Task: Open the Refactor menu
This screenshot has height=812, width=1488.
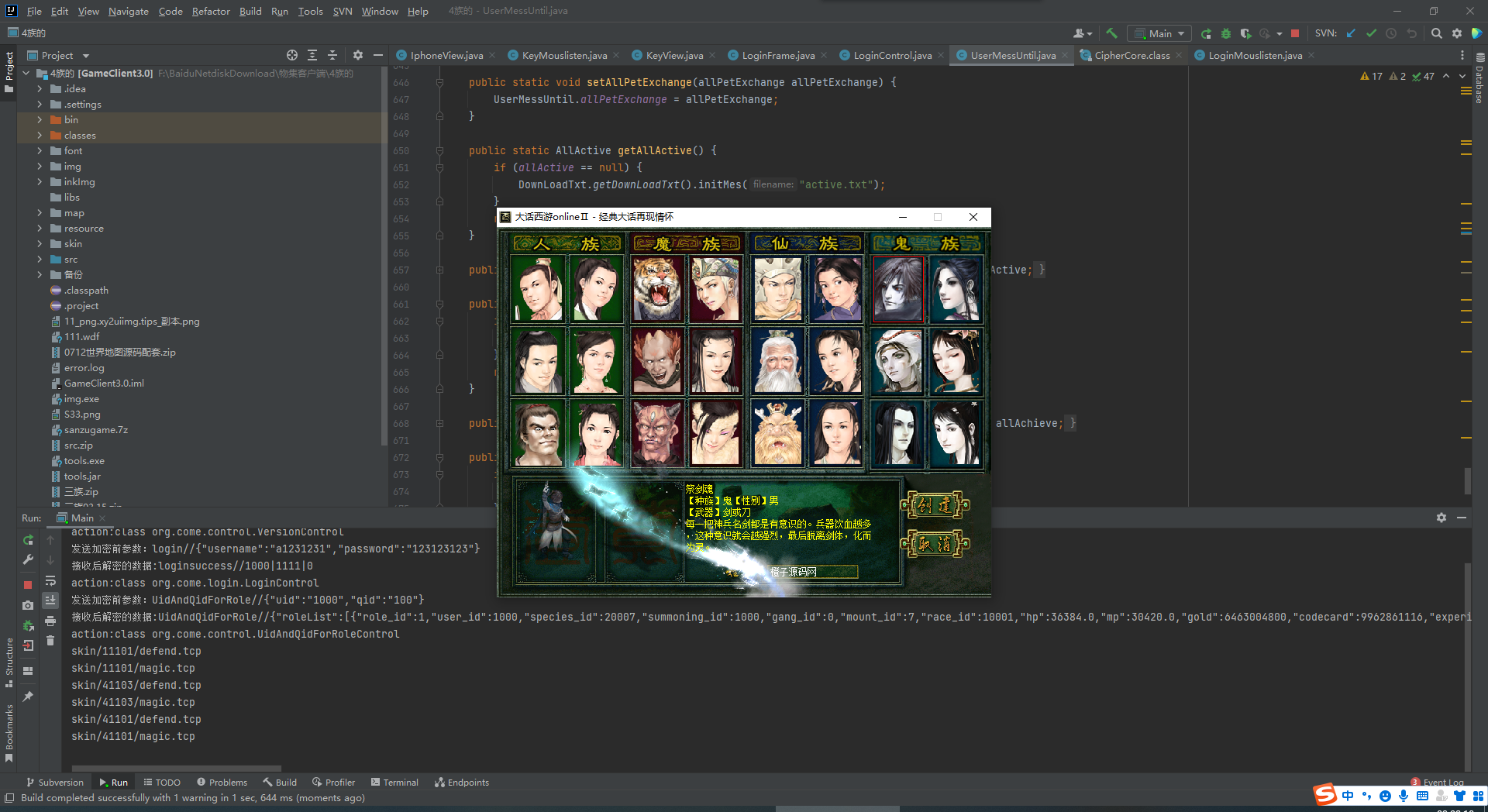Action: coord(211,11)
